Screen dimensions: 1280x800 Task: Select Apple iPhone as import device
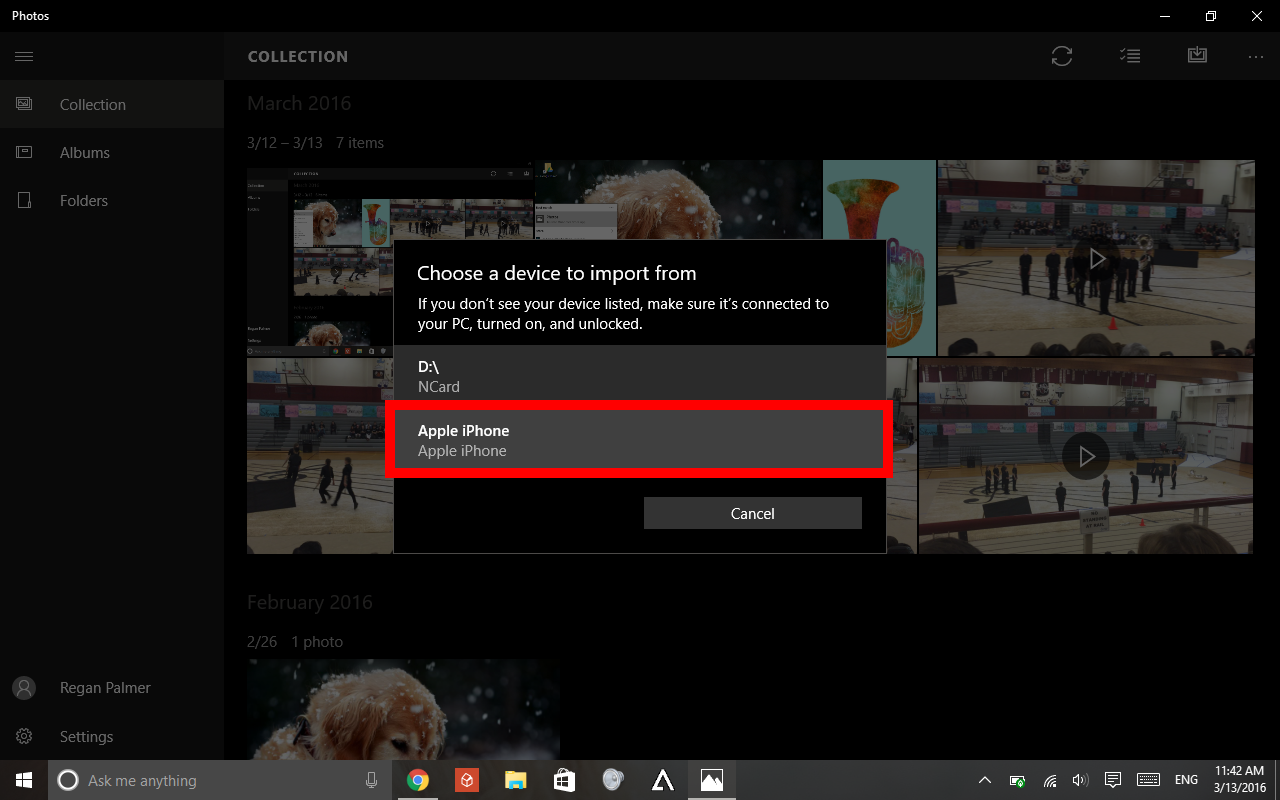pos(640,440)
